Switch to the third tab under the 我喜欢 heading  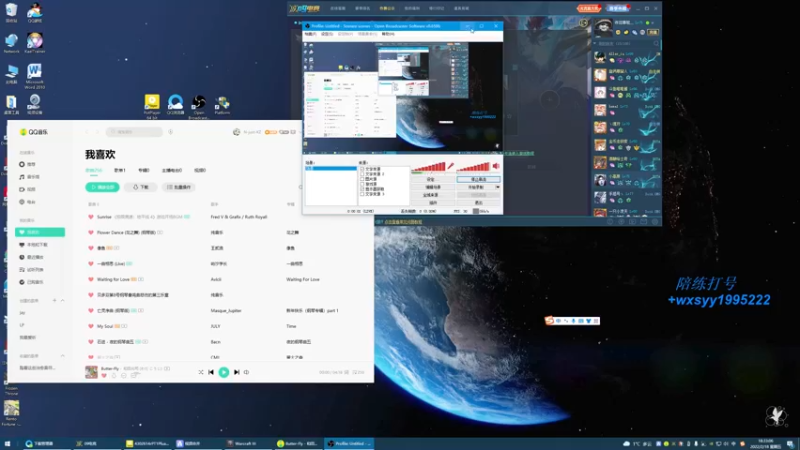[144, 170]
